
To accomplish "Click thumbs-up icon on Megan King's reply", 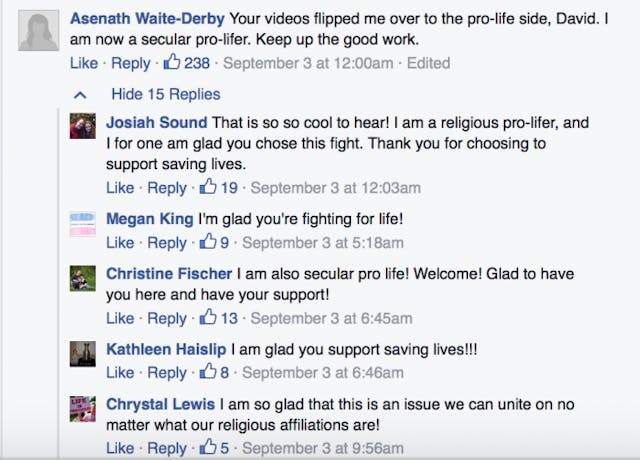I will pos(208,242).
